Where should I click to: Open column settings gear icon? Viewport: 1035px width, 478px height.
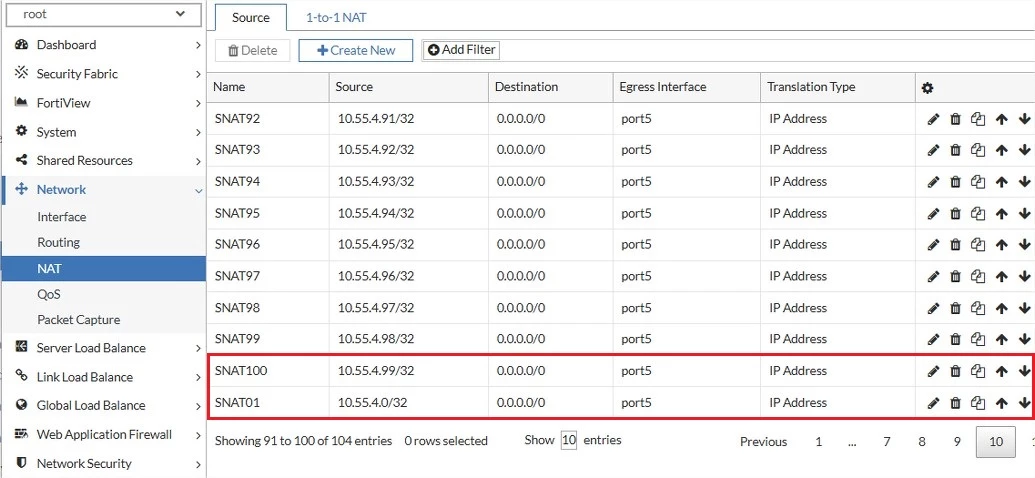(x=927, y=88)
